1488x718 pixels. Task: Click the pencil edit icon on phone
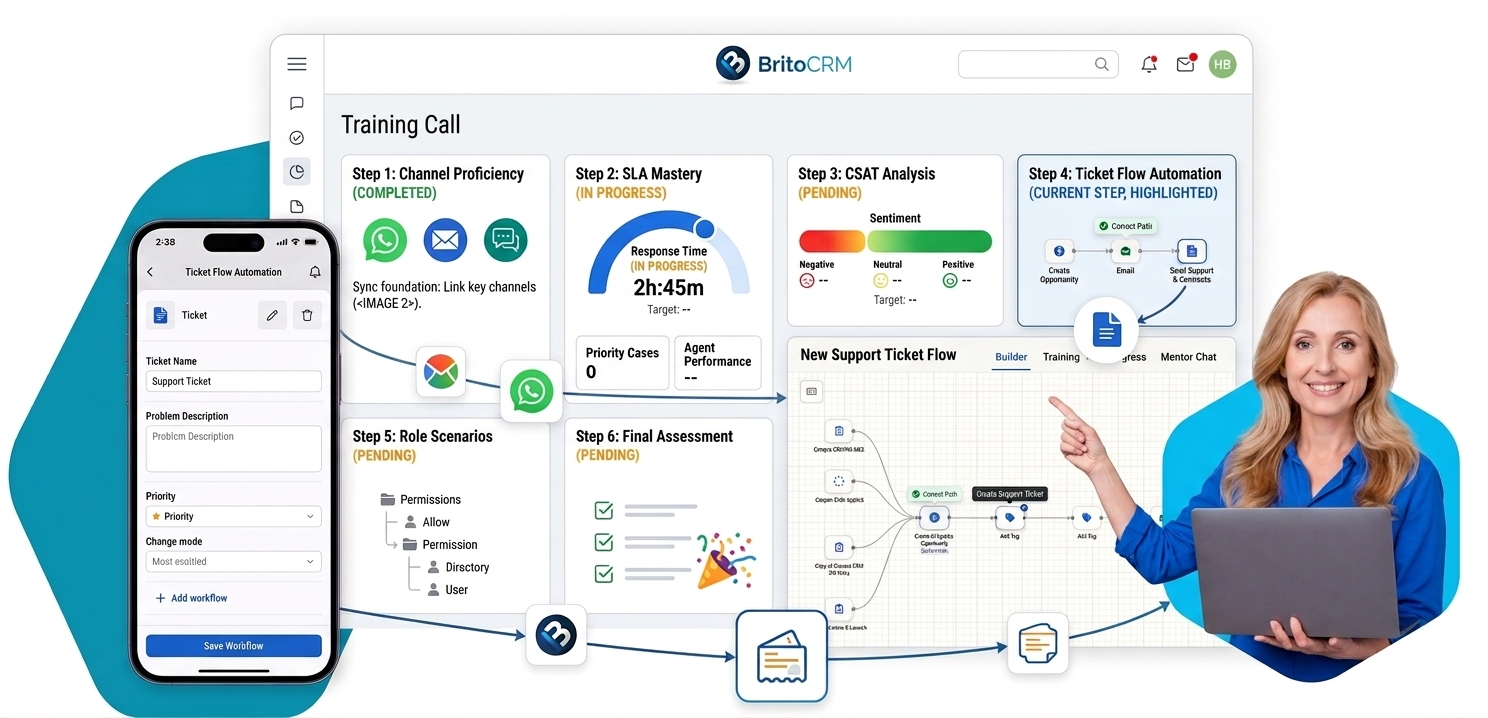271,315
